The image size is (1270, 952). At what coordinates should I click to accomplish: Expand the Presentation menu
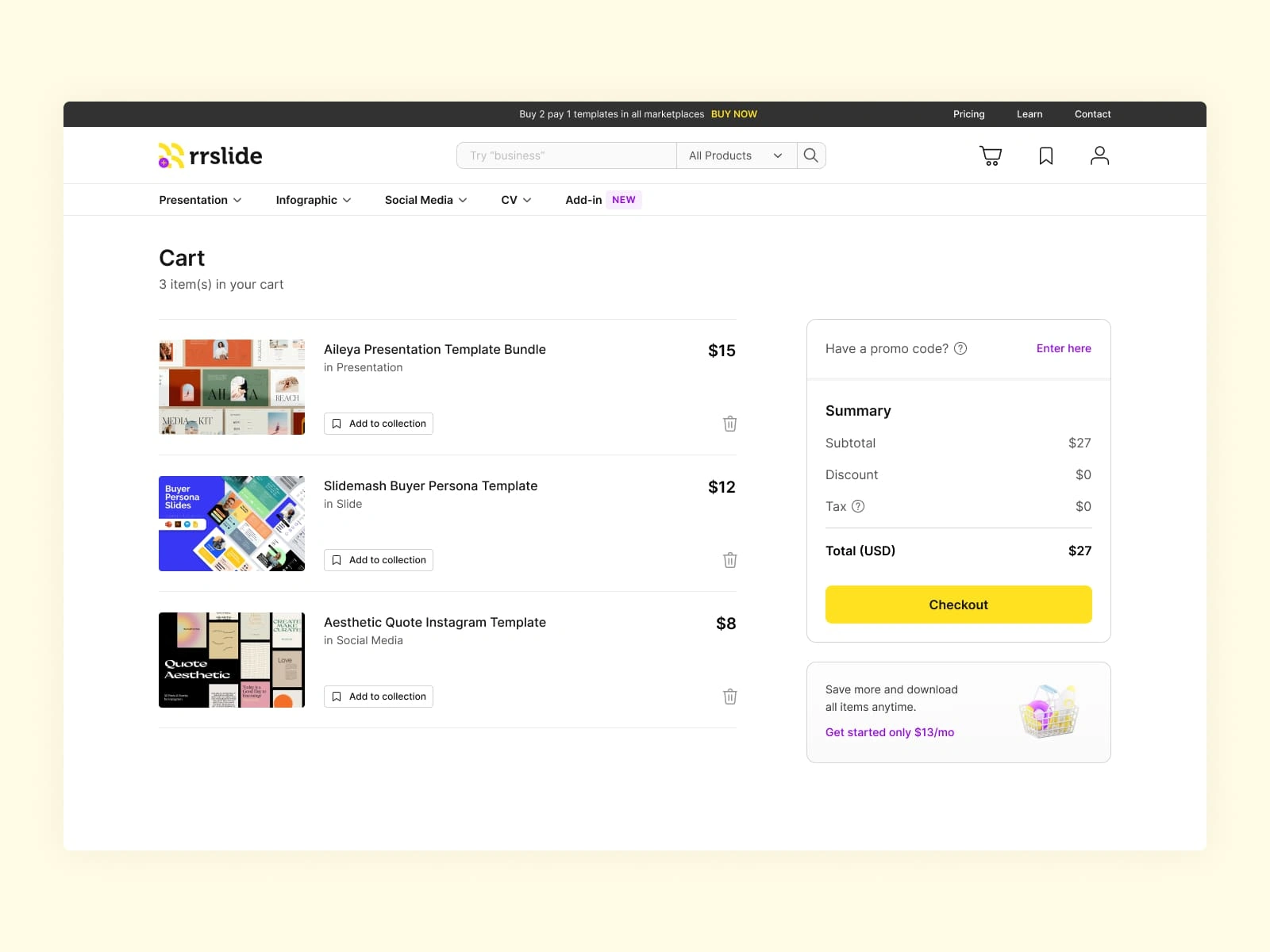click(200, 200)
